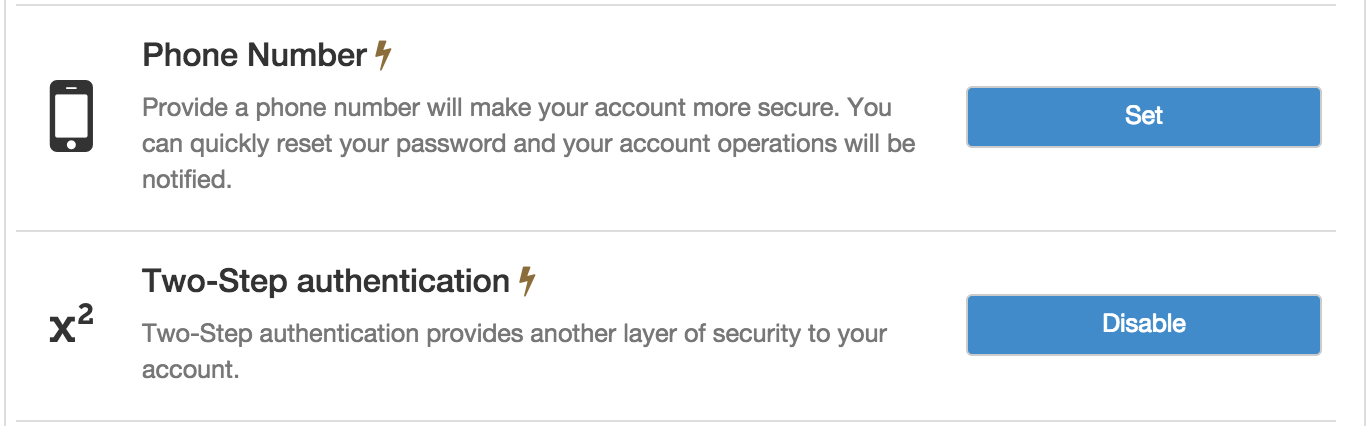The width and height of the screenshot is (1366, 426).
Task: Click the lightning bolt beside Two-Step authentication
Action: tap(528, 281)
